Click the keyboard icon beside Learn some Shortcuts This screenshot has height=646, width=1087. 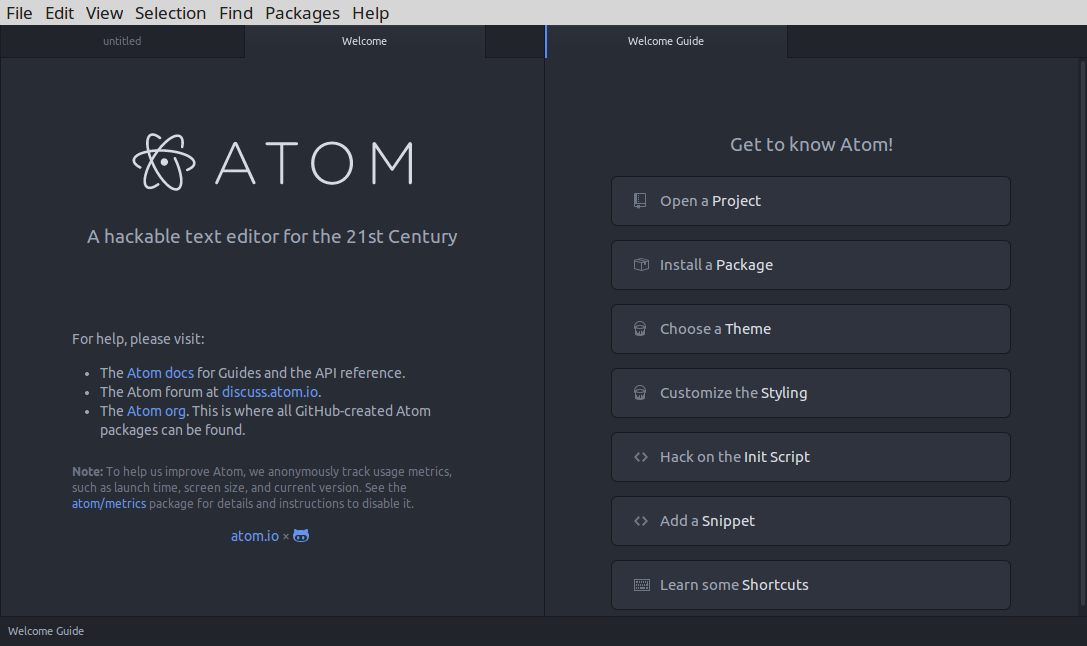642,585
